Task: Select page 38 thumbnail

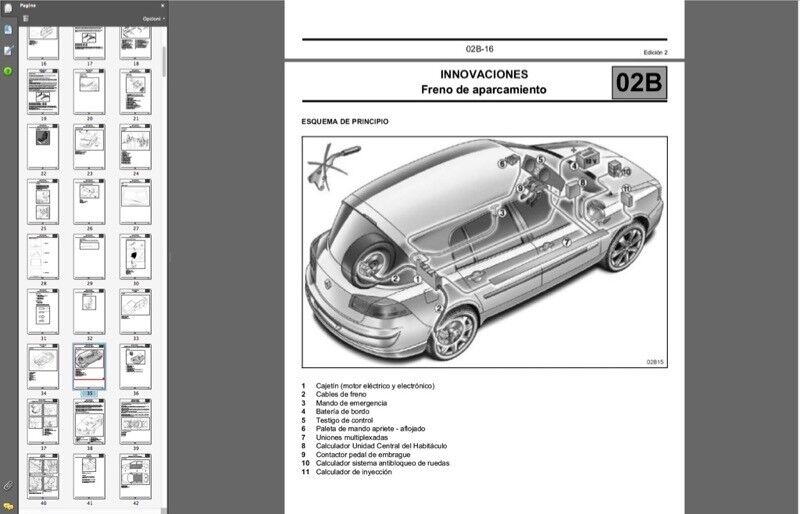Action: click(89, 422)
